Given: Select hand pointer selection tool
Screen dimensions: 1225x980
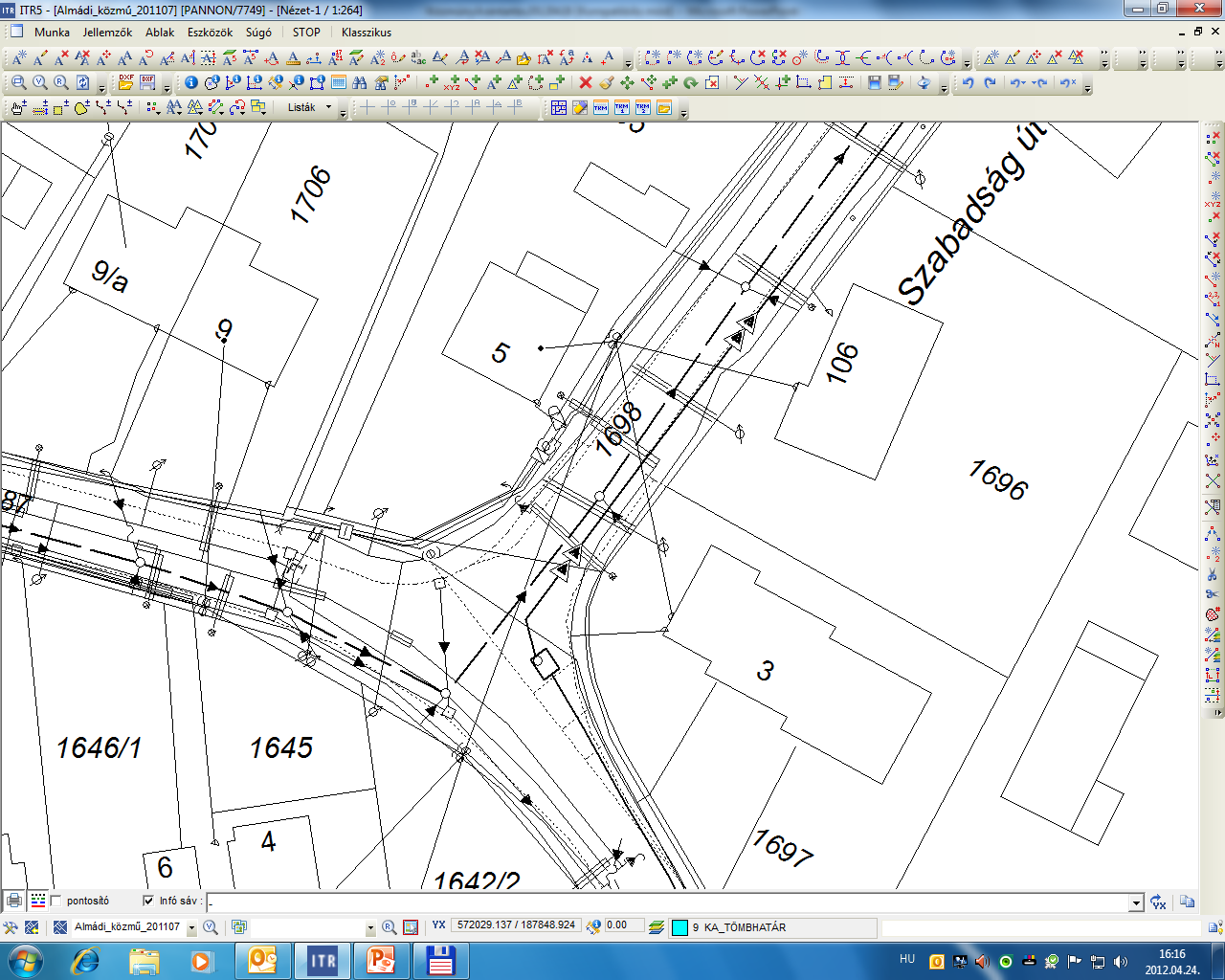Looking at the screenshot, I should [18, 107].
